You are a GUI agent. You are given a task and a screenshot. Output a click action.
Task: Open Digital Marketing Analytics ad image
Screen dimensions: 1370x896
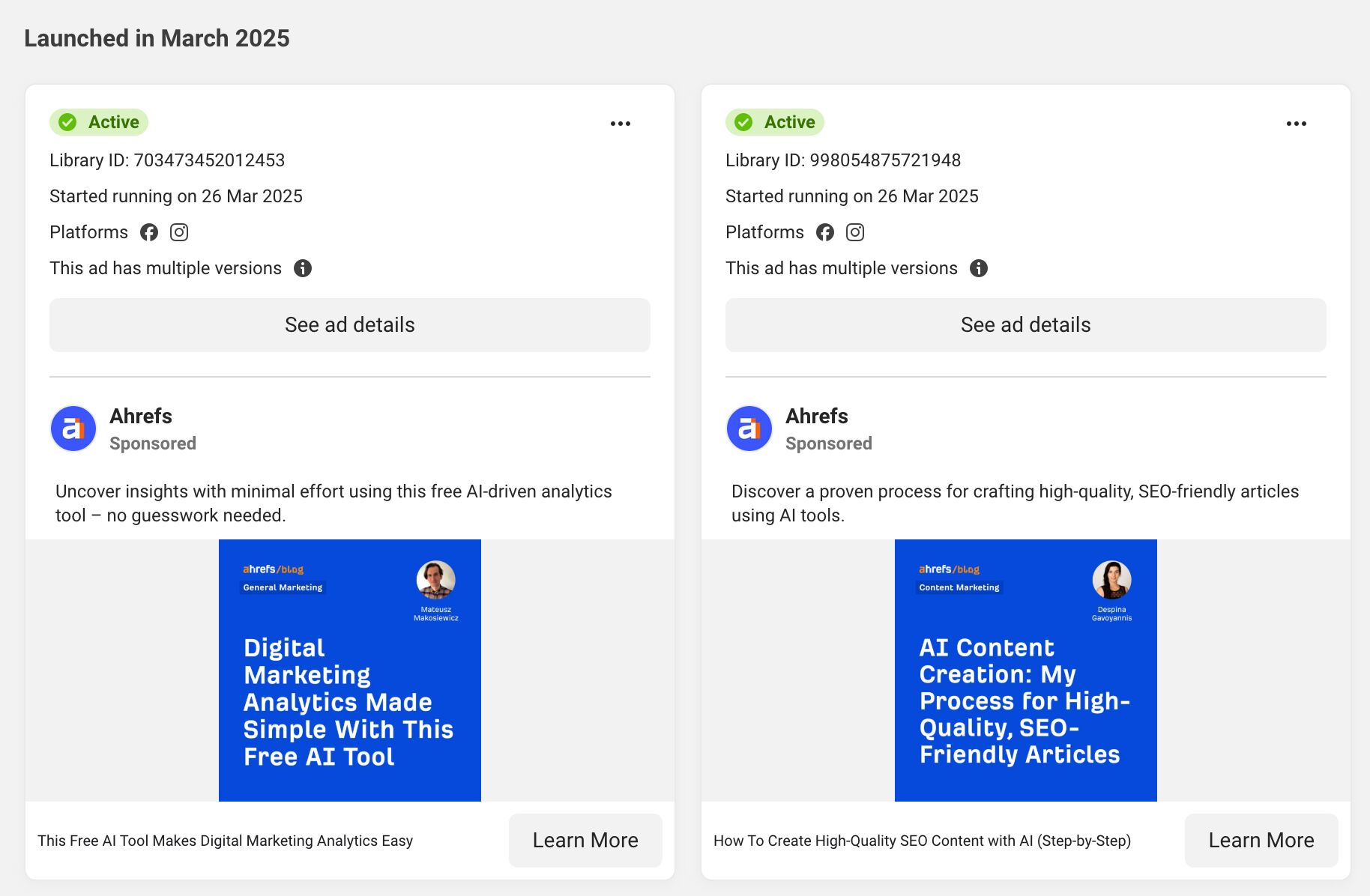tap(350, 671)
